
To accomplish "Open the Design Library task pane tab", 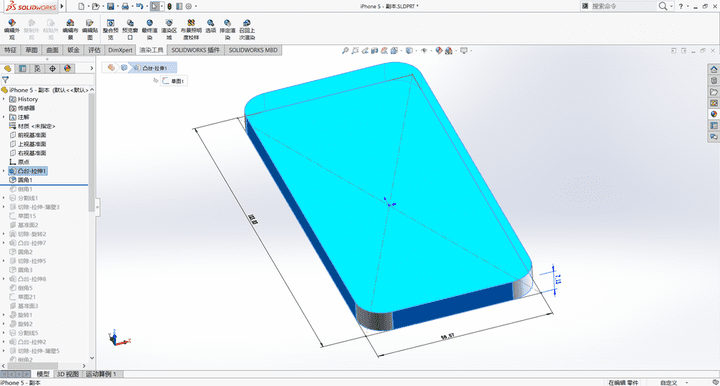I will 714,81.
